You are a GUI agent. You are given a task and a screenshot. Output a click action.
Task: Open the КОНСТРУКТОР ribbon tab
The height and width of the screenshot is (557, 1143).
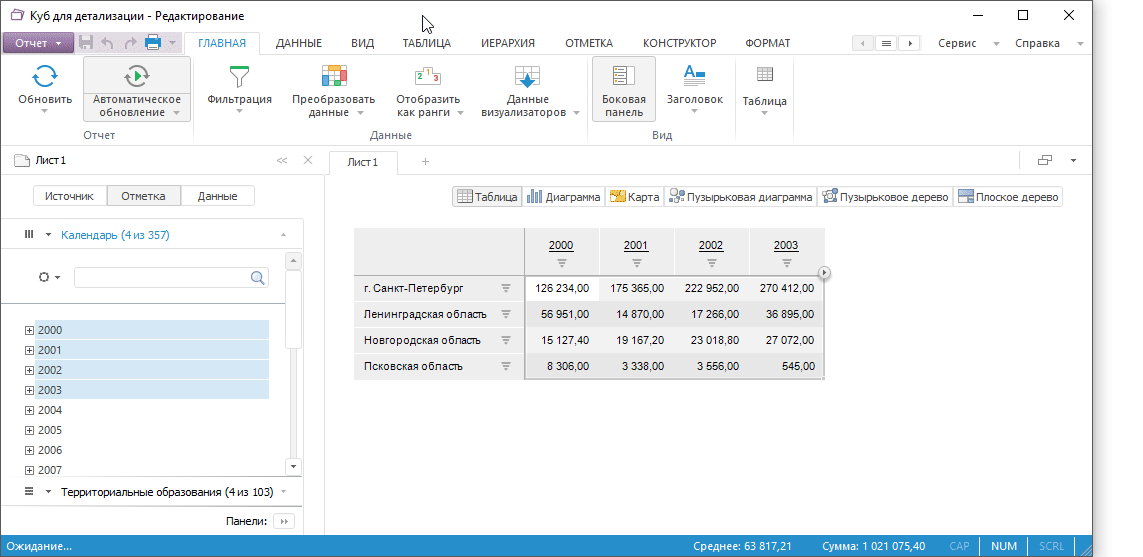[679, 43]
